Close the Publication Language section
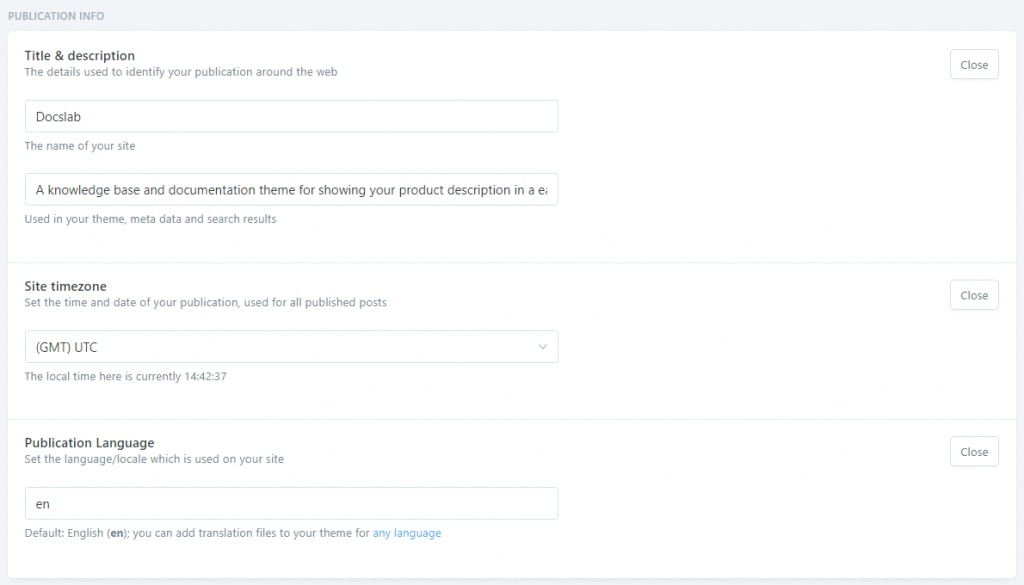The height and width of the screenshot is (585, 1024). (973, 452)
